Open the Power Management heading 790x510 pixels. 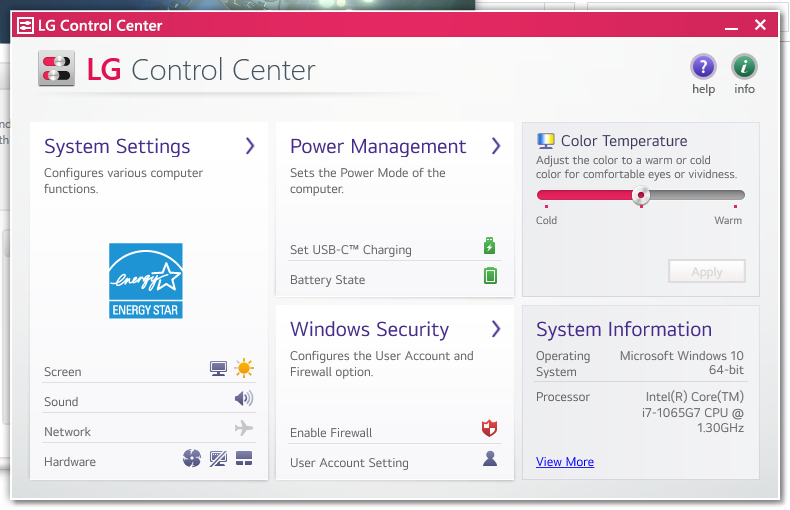[x=378, y=147]
